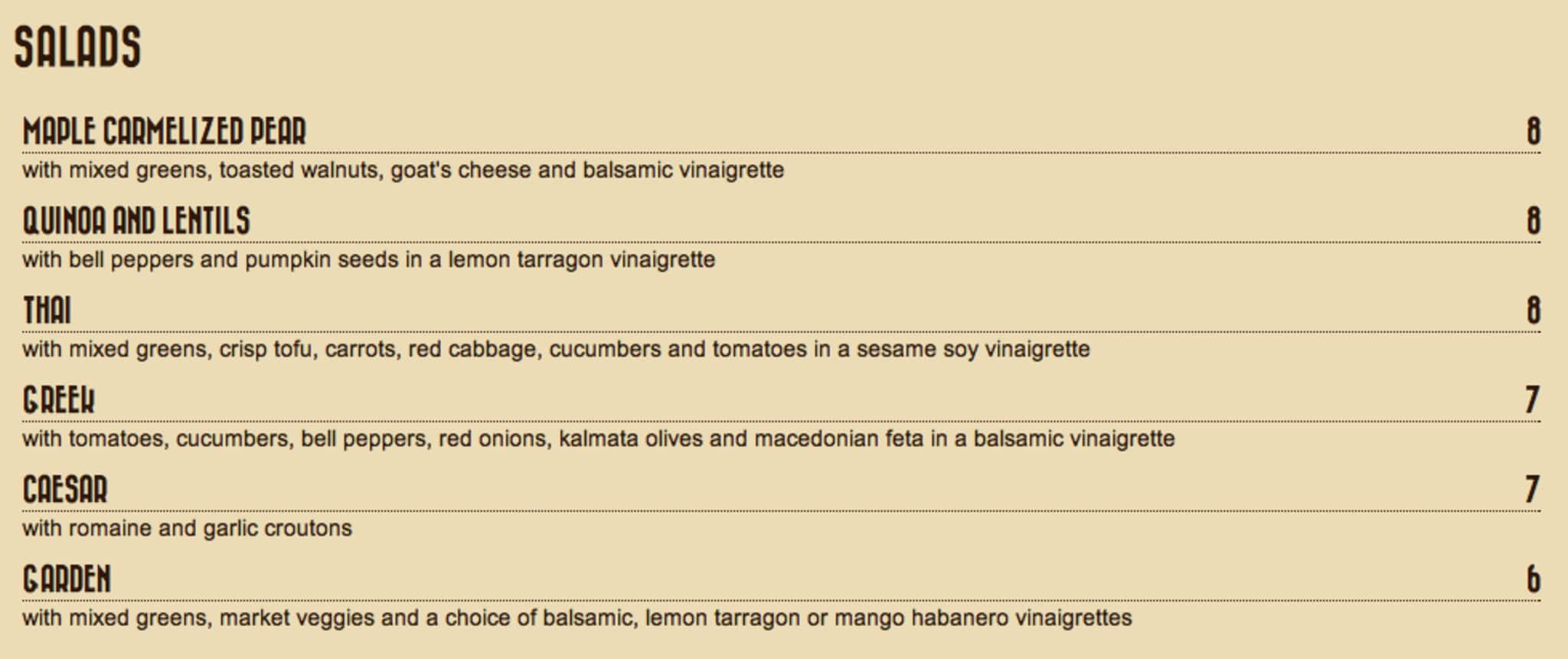Screen dimensions: 1568x659
Task: Click the Garden salad price 6
Action: coord(1533,579)
